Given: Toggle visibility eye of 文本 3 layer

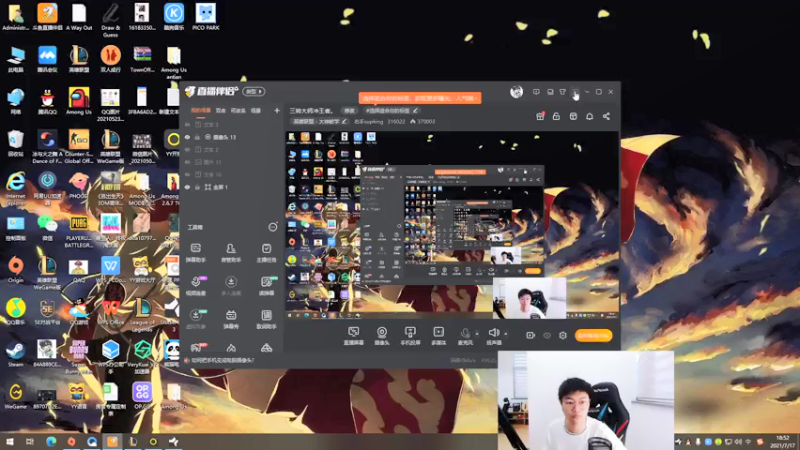Looking at the screenshot, I should [x=187, y=124].
